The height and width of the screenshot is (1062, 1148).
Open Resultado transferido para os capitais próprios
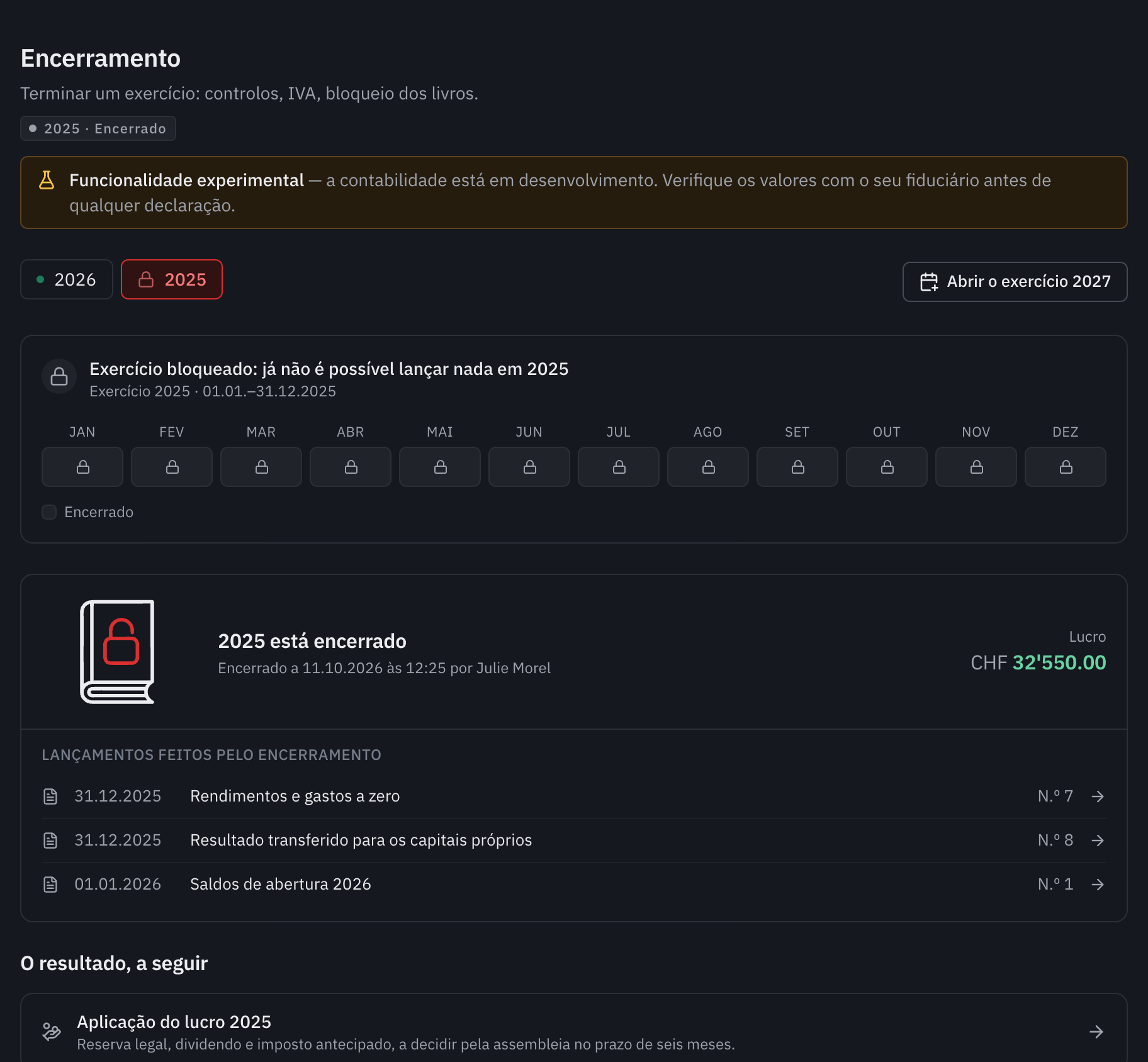[574, 841]
